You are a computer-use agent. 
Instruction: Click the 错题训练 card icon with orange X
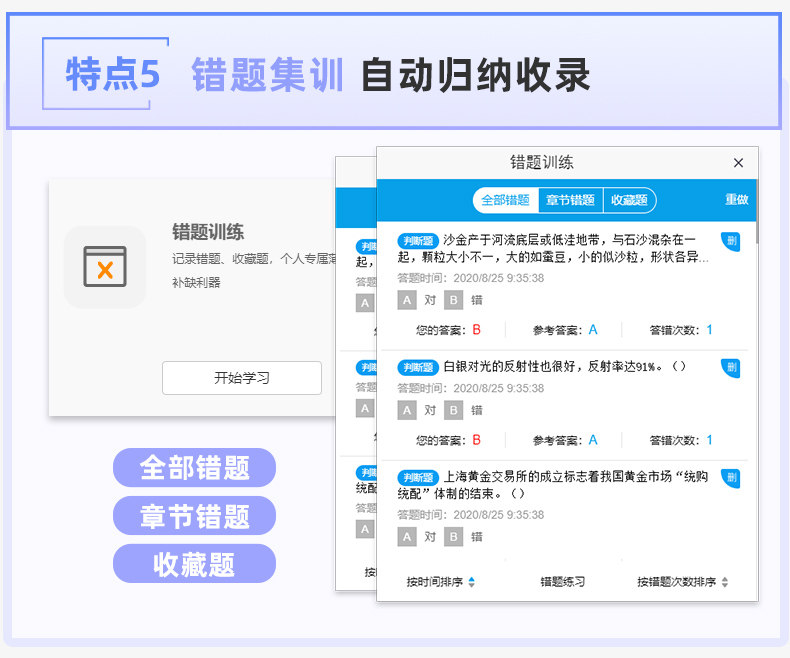[x=105, y=267]
